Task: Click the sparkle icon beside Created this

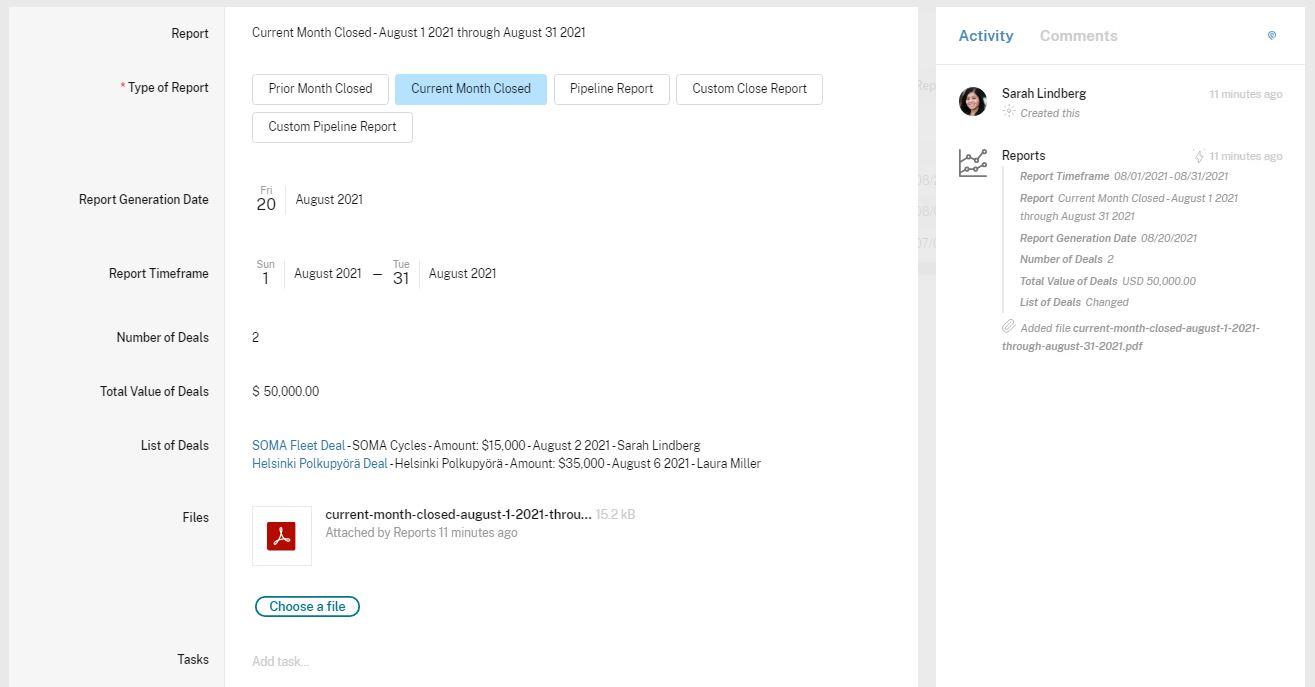Action: tap(1009, 113)
